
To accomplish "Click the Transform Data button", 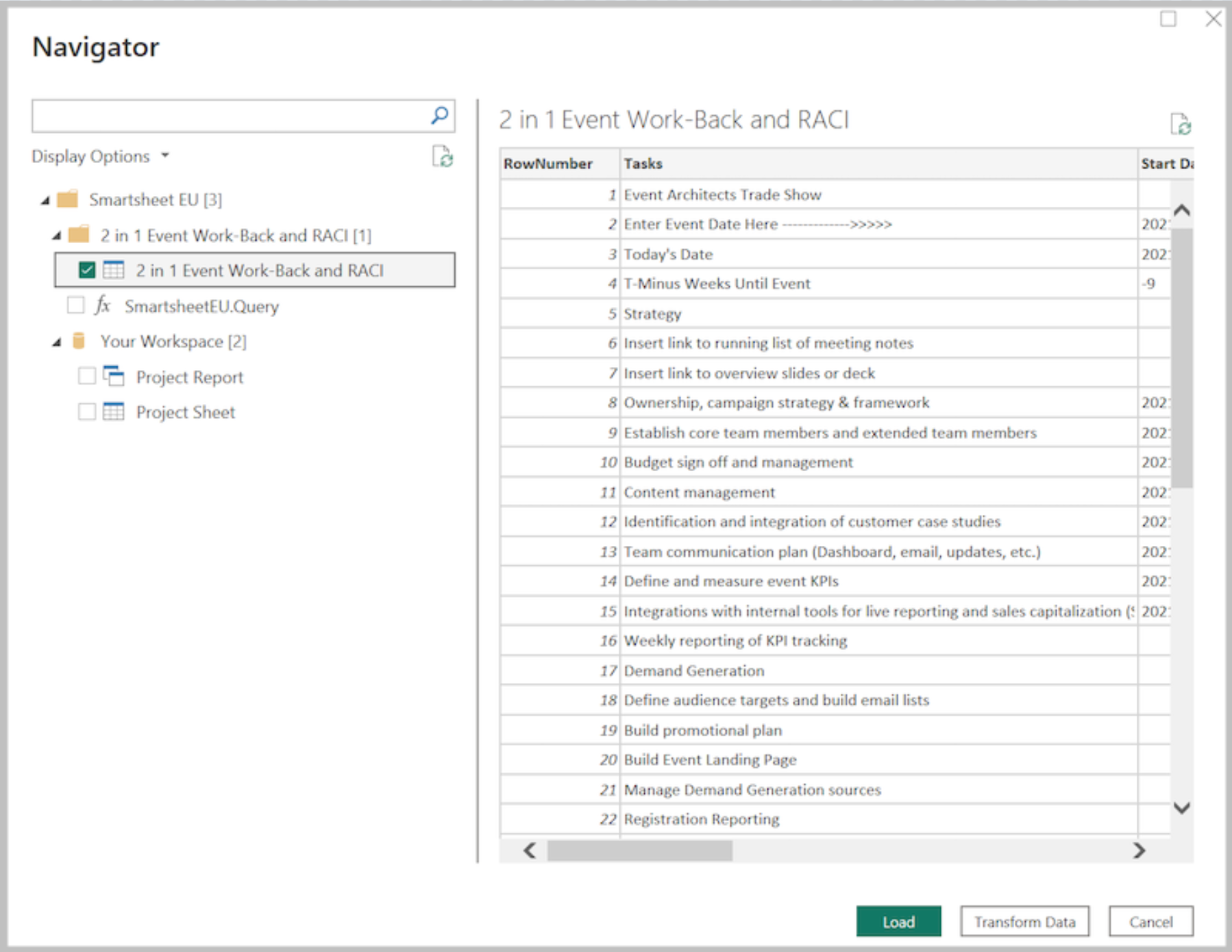I will [x=1024, y=921].
